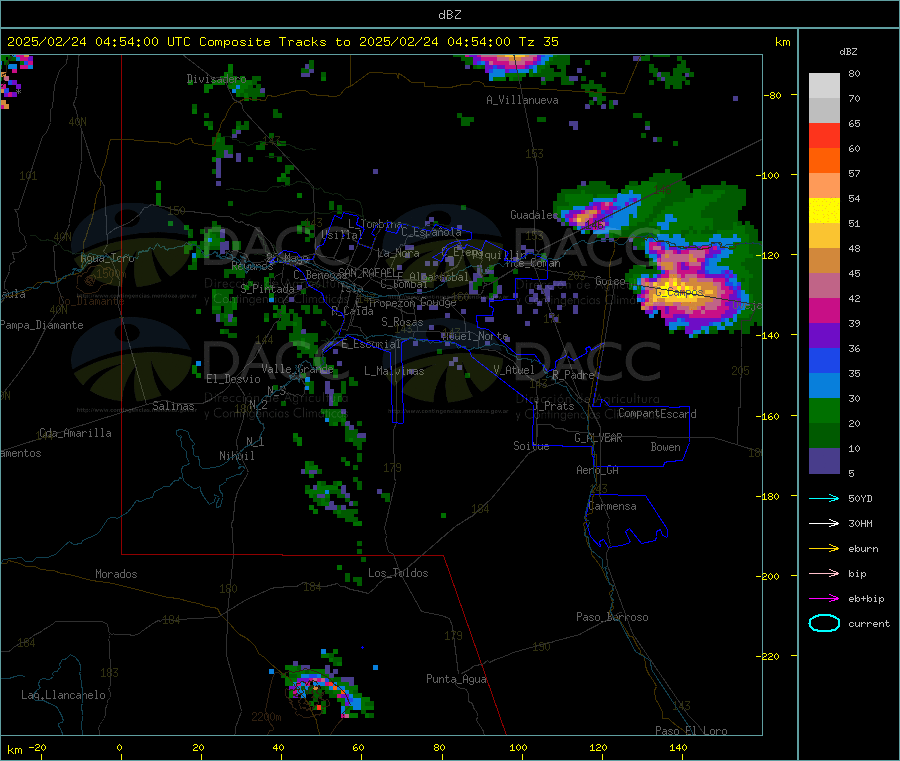Click the SAN_RAFAEL map label
The width and height of the screenshot is (900, 761).
pos(370,272)
